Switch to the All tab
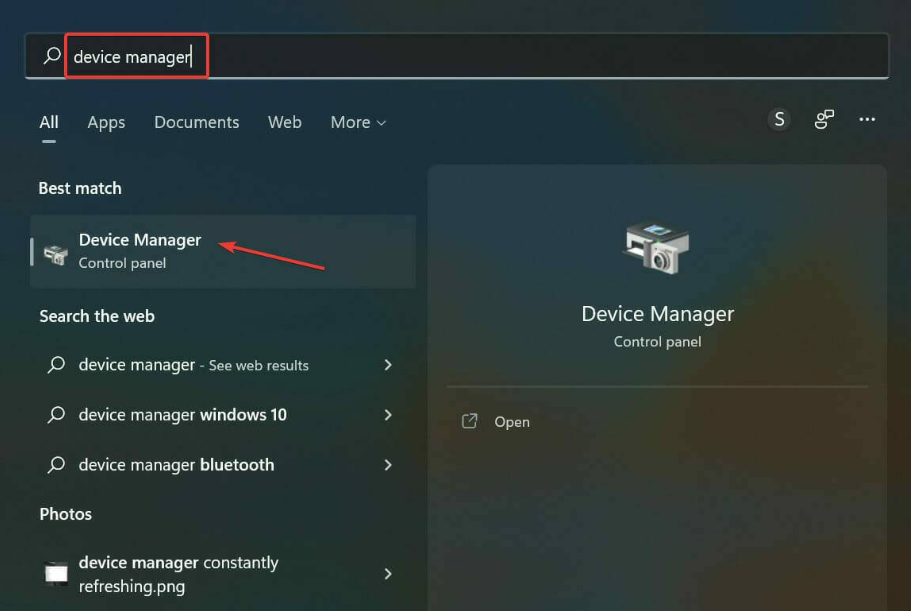The image size is (914, 611). (x=49, y=122)
